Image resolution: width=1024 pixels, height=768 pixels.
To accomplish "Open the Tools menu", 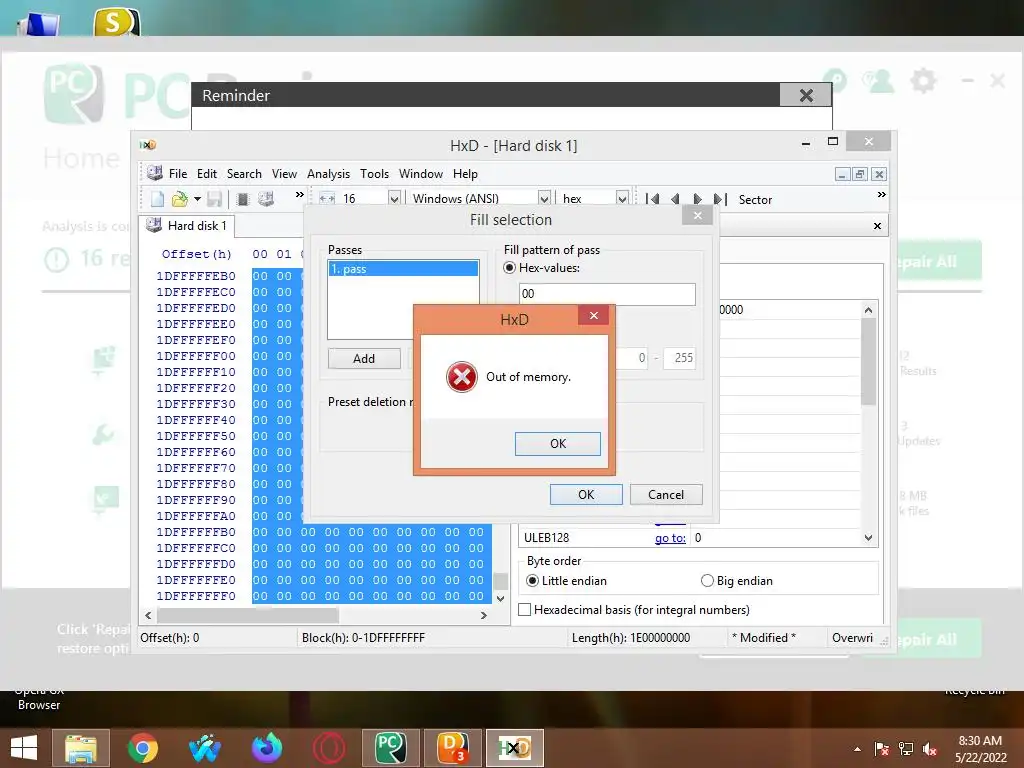I will [374, 174].
